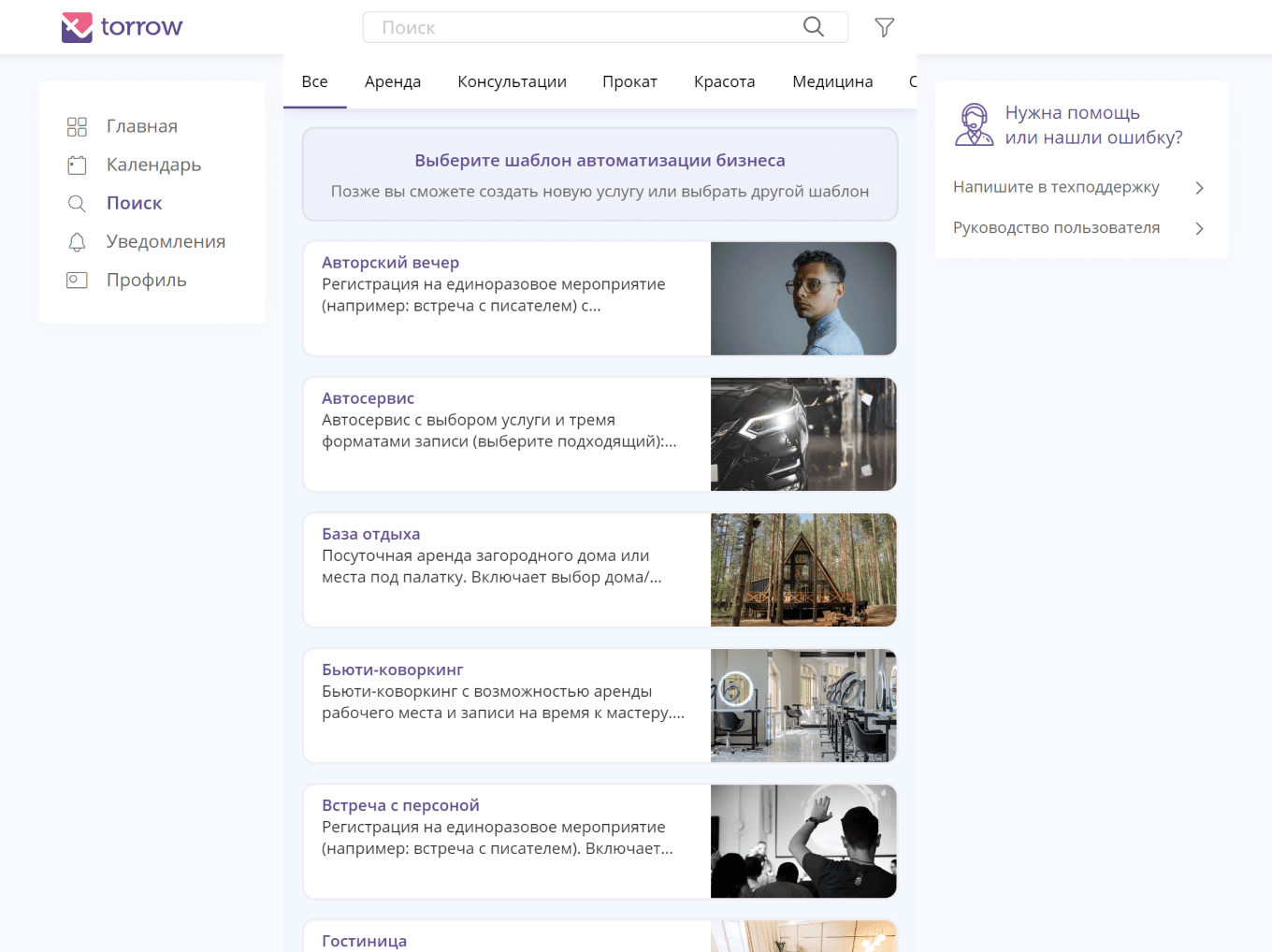Click the Torrow logo icon
Image resolution: width=1272 pixels, height=952 pixels.
pyautogui.click(x=77, y=27)
